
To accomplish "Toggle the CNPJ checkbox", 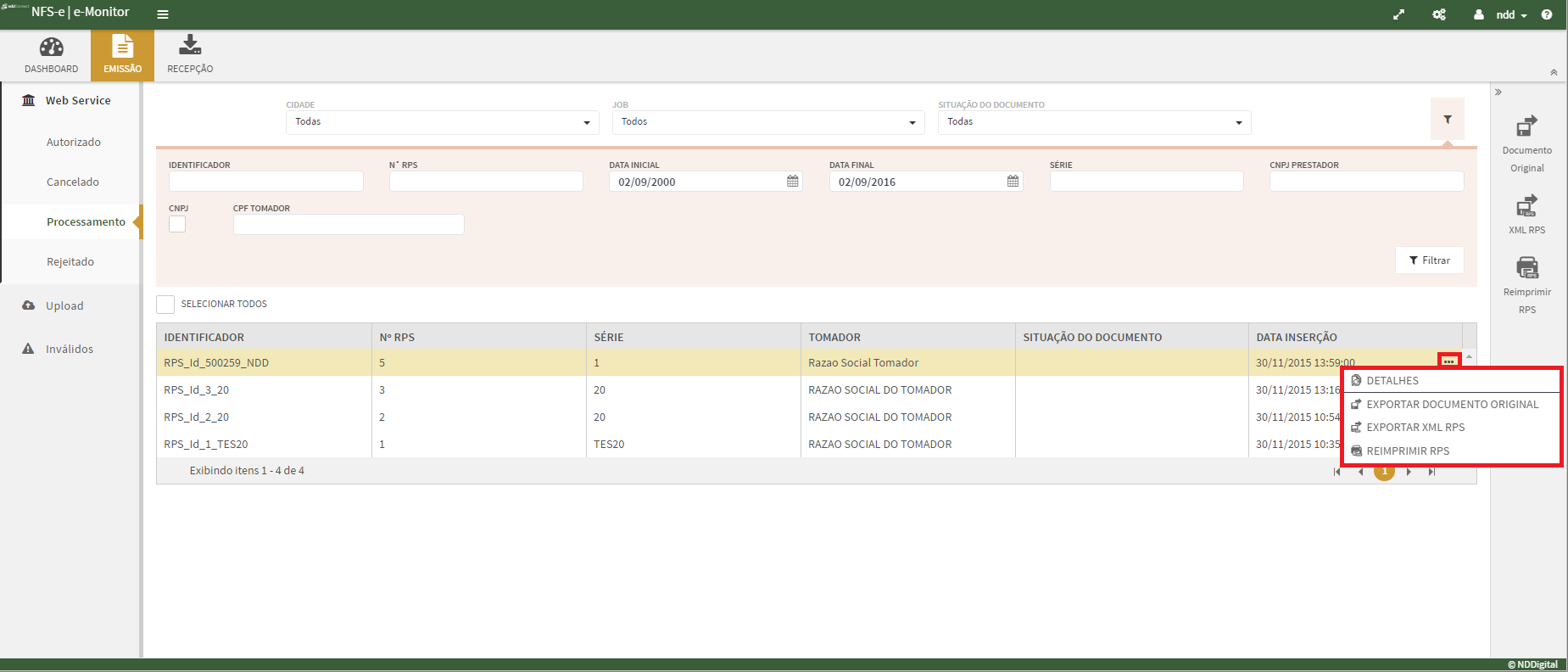I will [x=177, y=224].
